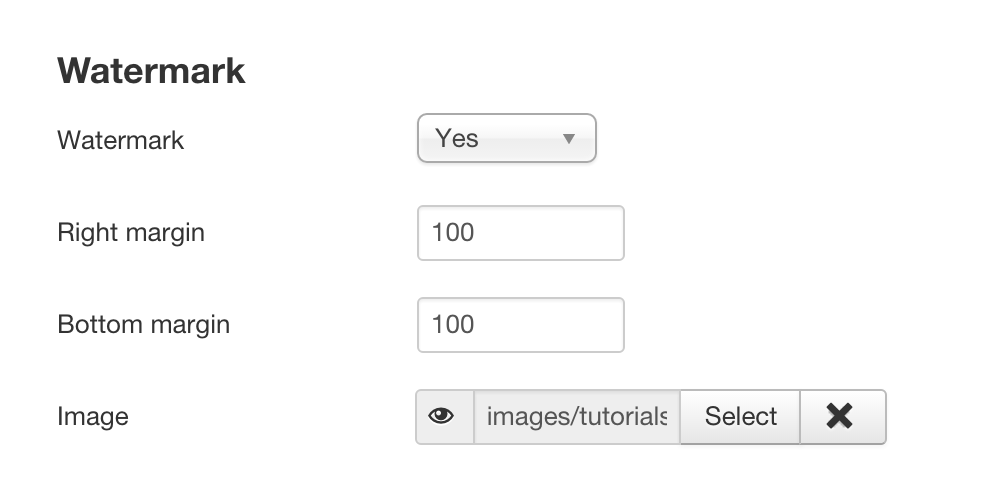Click the Watermark field label

[x=121, y=139]
